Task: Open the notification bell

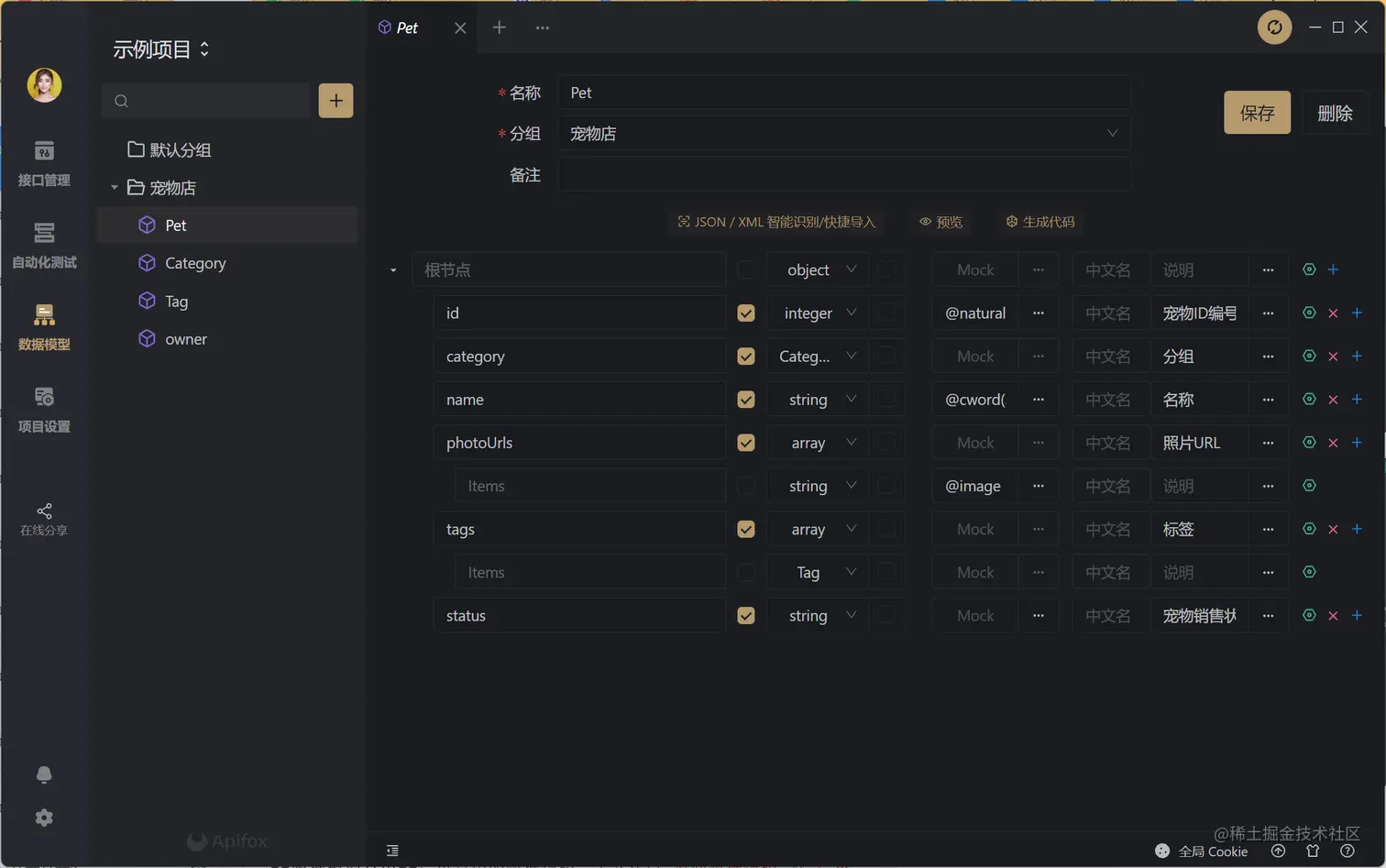Action: click(43, 775)
